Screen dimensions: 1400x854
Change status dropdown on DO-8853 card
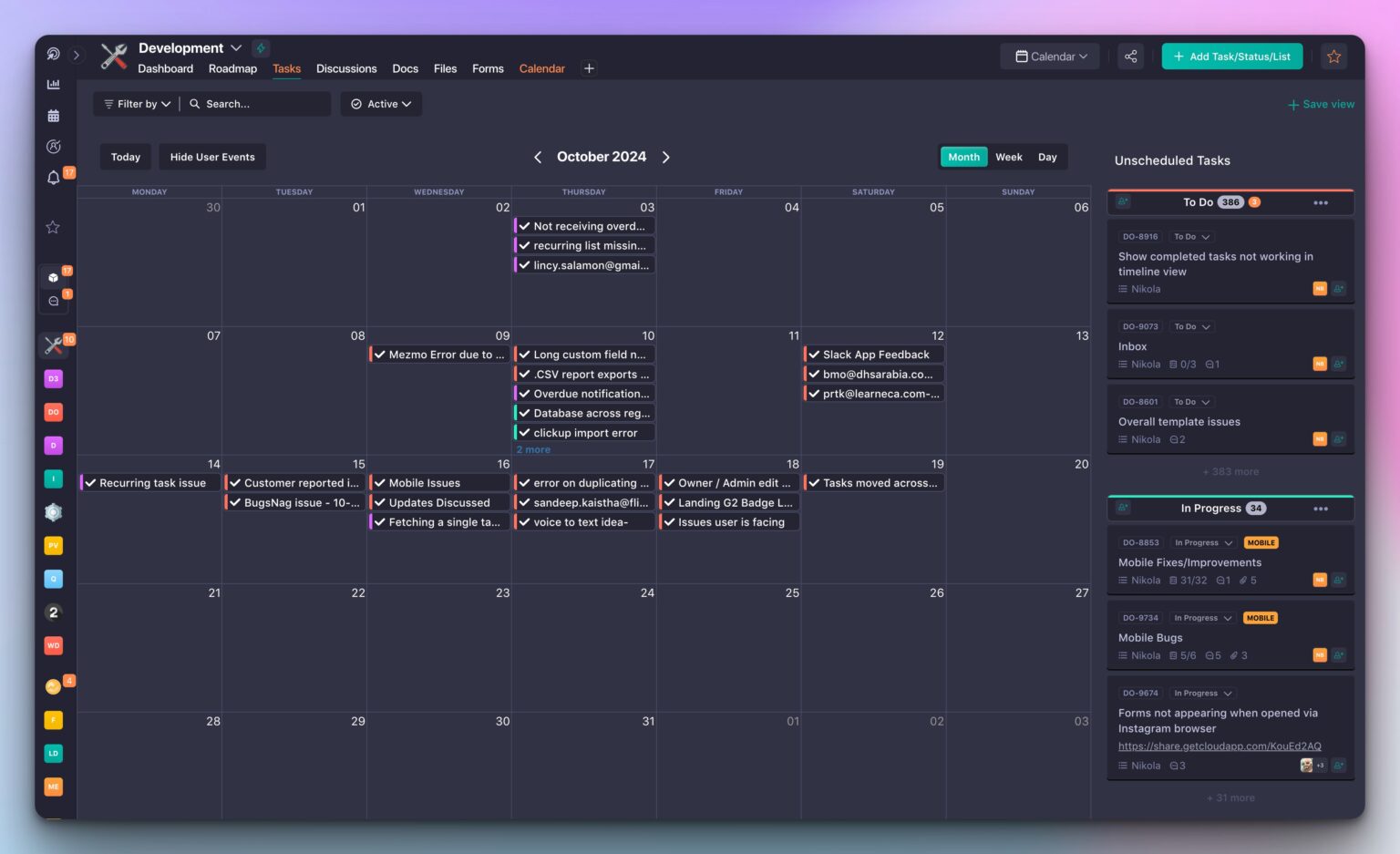click(x=1203, y=542)
